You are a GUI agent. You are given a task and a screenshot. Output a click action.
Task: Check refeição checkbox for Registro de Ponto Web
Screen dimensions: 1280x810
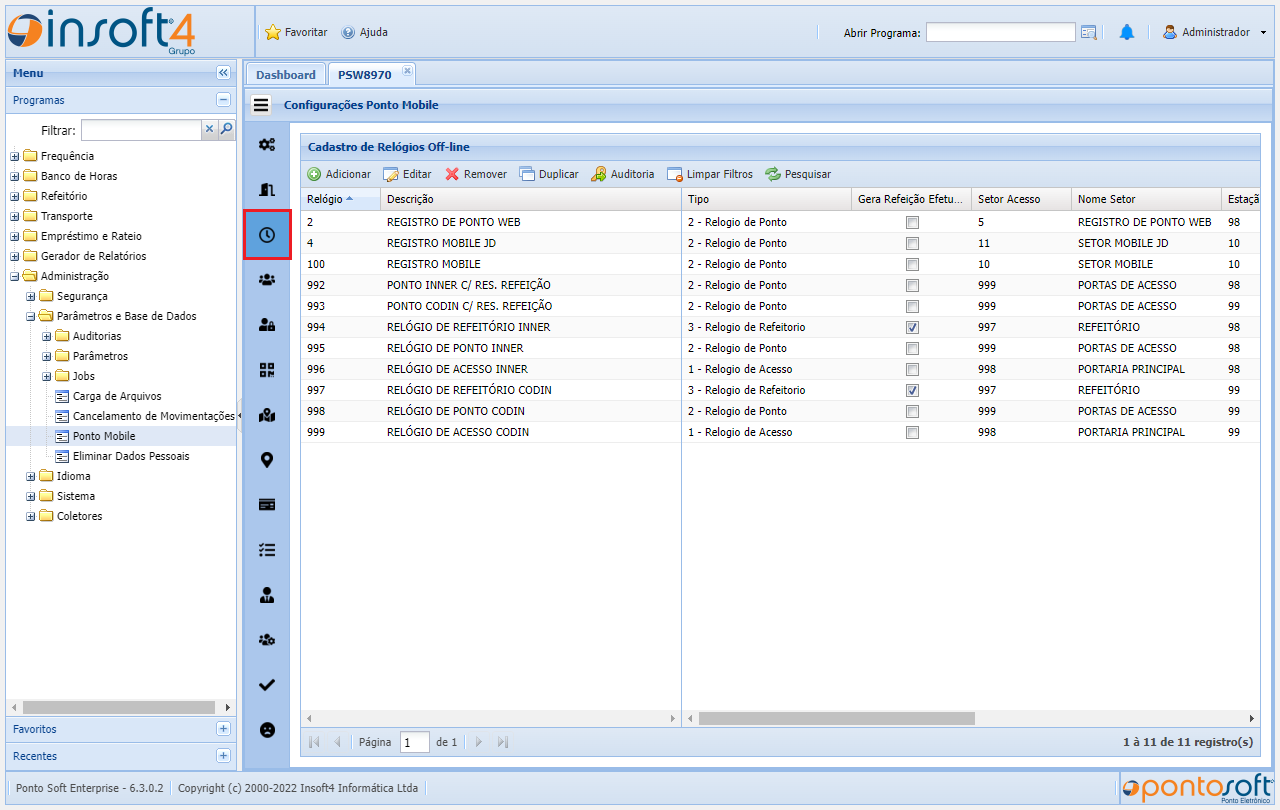912,222
